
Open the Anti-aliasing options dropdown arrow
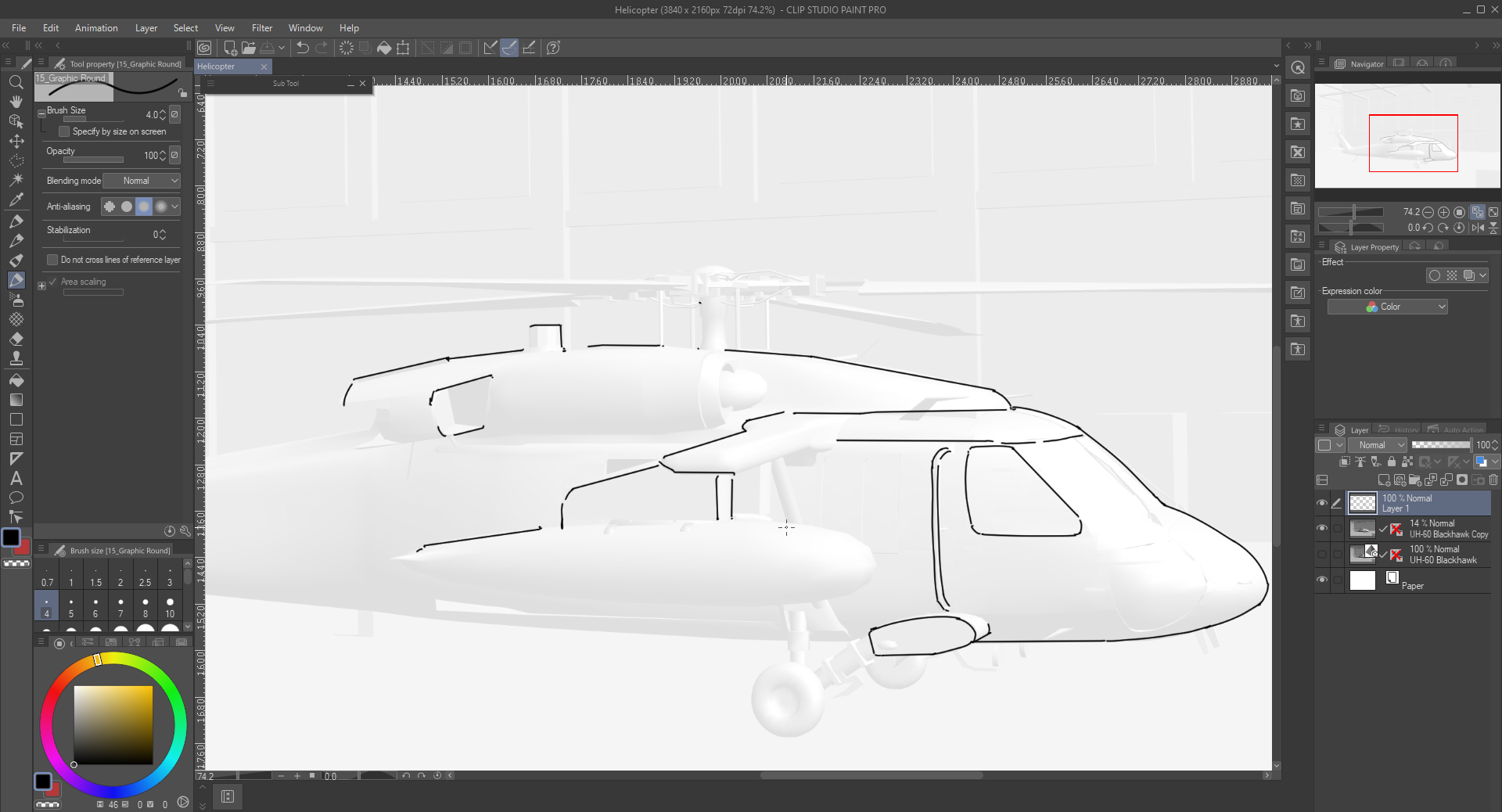(x=175, y=207)
